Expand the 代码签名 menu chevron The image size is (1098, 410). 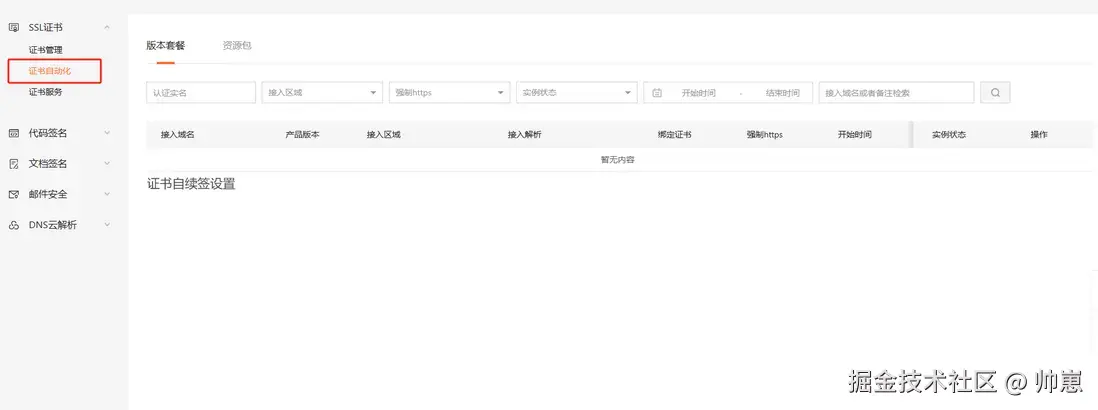(x=106, y=132)
